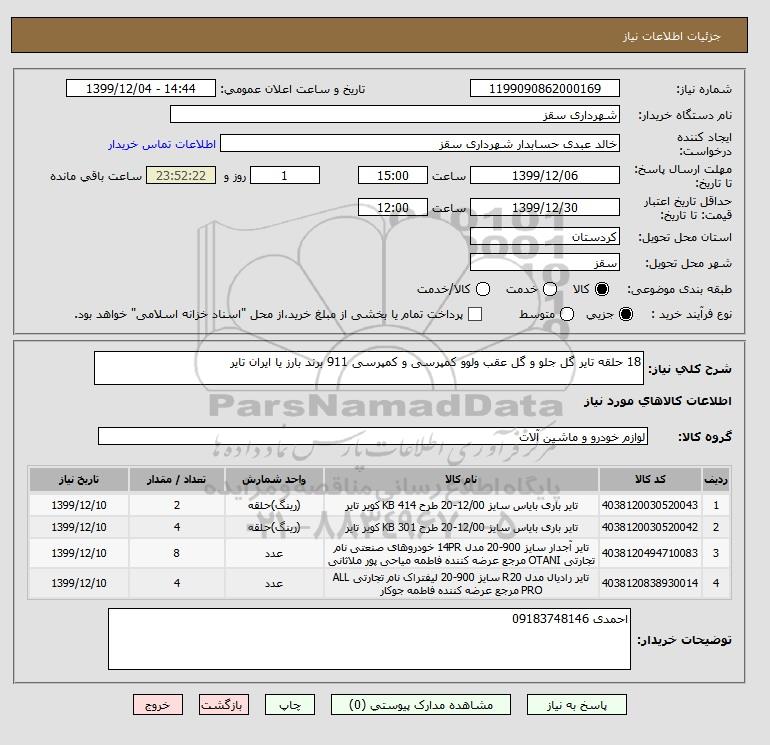This screenshot has height=745, width=770.
Task: Click the response deadline date 1399/12/06
Action: [x=545, y=175]
